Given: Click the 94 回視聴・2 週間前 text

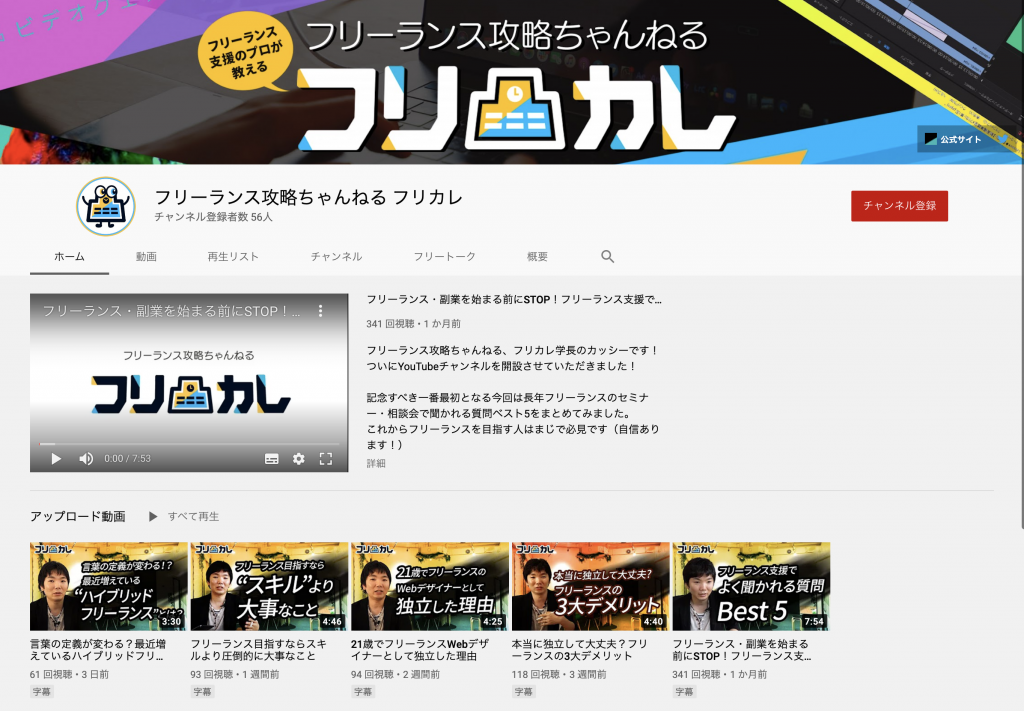Looking at the screenshot, I should point(396,674).
